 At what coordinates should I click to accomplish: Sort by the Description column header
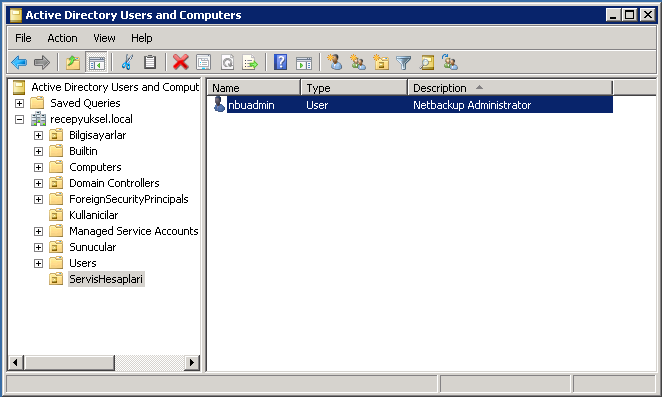[510, 88]
